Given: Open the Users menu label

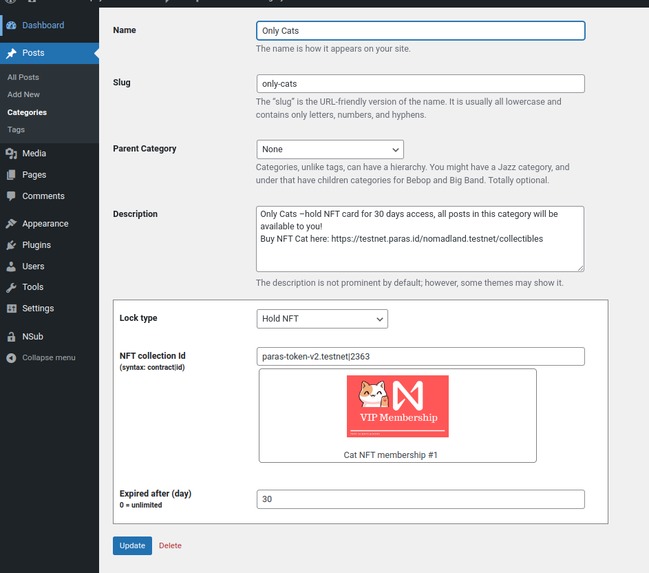Looking at the screenshot, I should pyautogui.click(x=33, y=266).
